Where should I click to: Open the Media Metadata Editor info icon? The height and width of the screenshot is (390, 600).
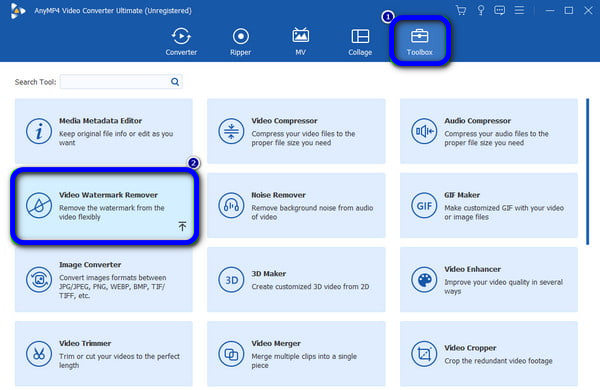click(x=39, y=131)
